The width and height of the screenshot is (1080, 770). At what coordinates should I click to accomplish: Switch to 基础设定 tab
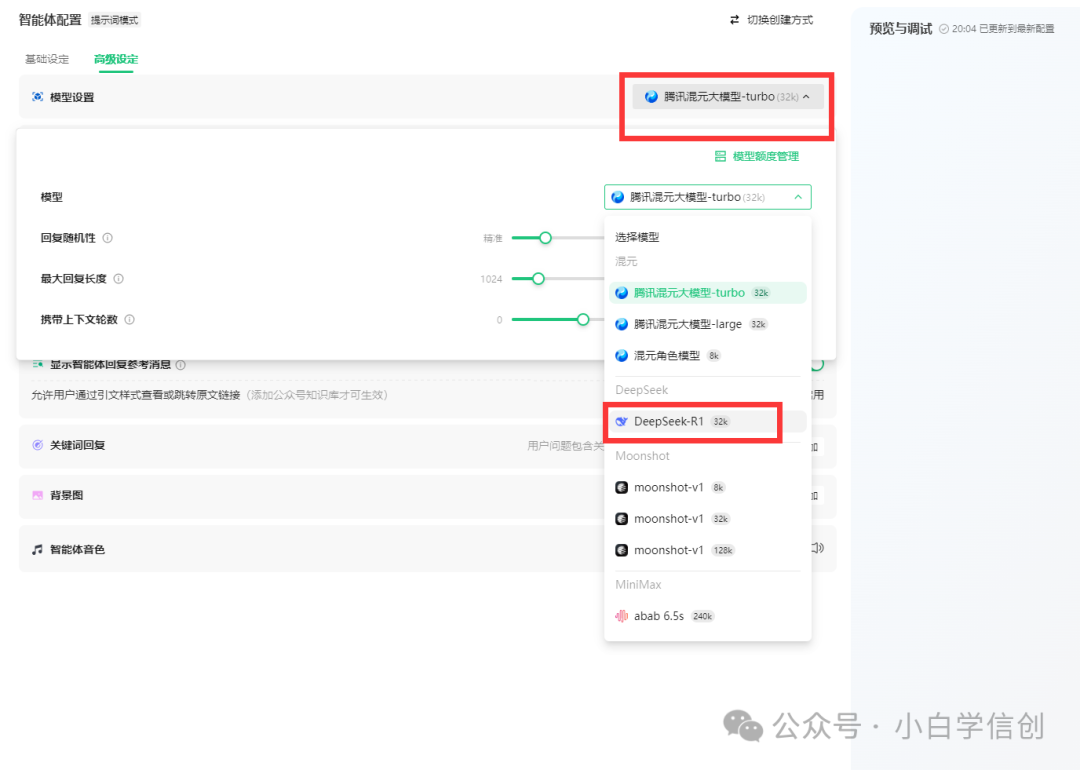click(x=47, y=59)
